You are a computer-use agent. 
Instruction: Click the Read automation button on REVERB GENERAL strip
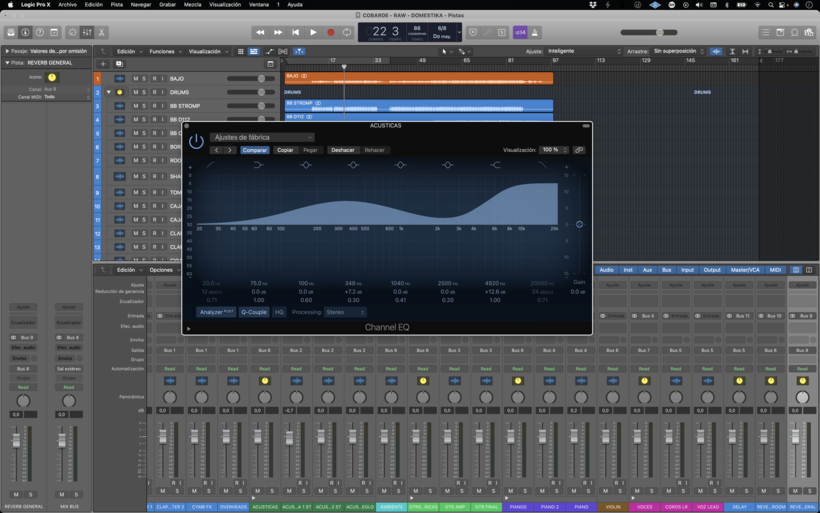[23, 387]
